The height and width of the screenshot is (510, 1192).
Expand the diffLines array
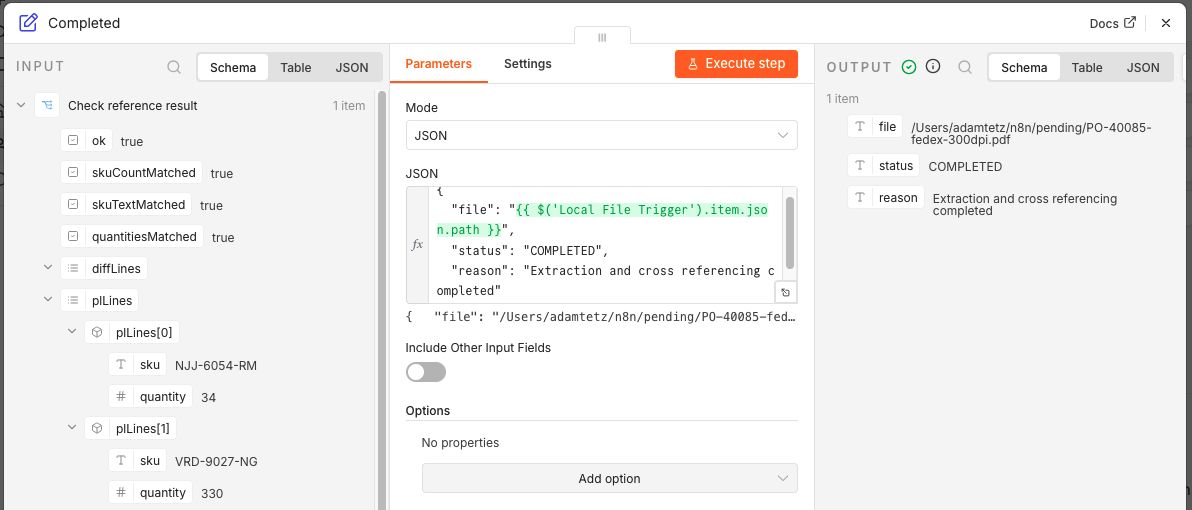pyautogui.click(x=47, y=268)
